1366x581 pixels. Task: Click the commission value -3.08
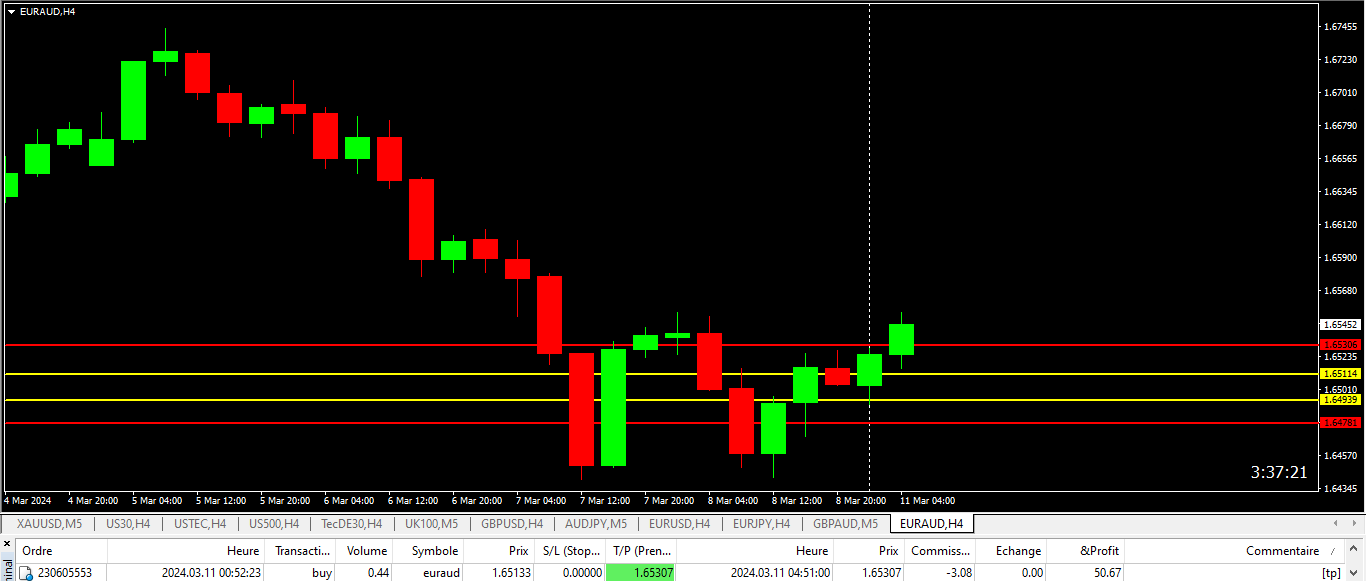click(957, 573)
